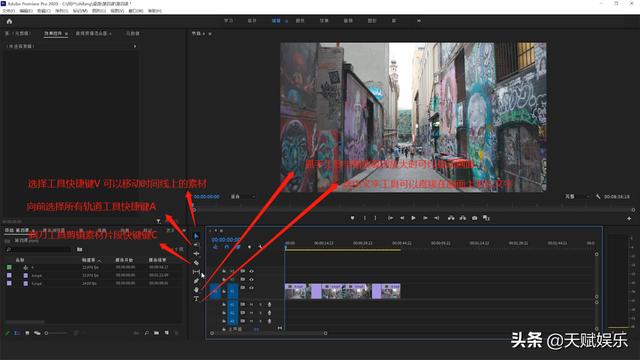This screenshot has width=640, height=360.
Task: Open the effects panel flyout arrow
Action: pyautogui.click(x=135, y=47)
